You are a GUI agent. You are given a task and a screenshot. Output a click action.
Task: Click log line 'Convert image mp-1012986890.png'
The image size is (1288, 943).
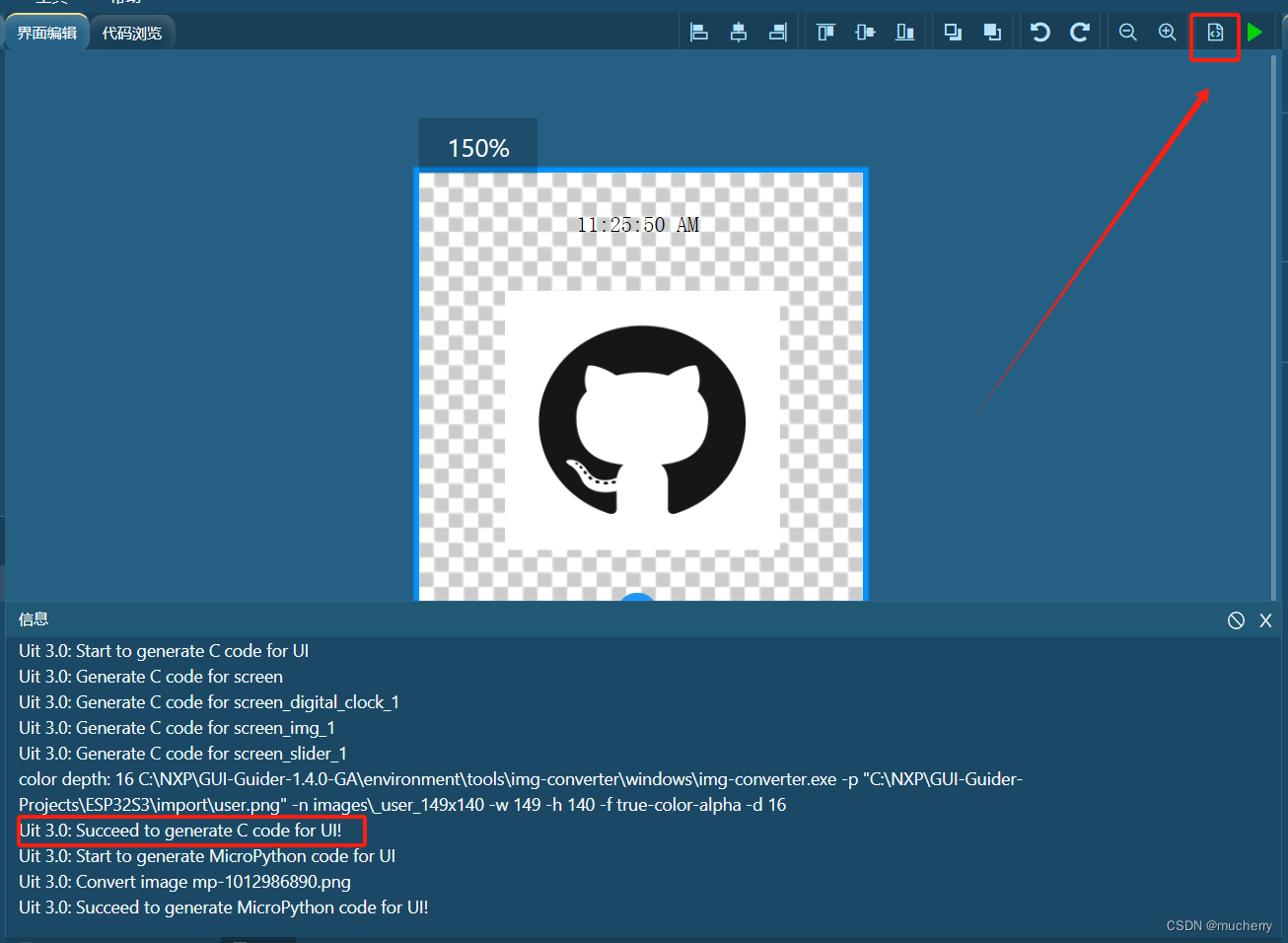[185, 882]
